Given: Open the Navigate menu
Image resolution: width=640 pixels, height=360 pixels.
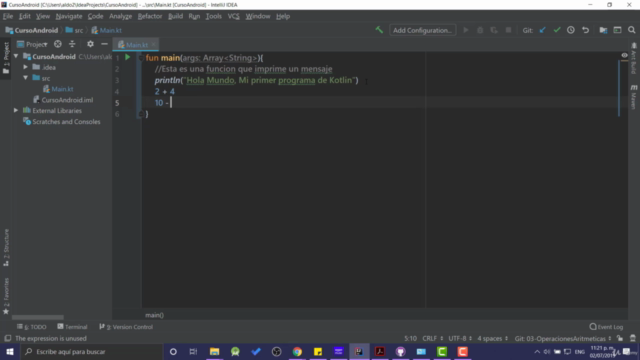Looking at the screenshot, I should [x=69, y=16].
